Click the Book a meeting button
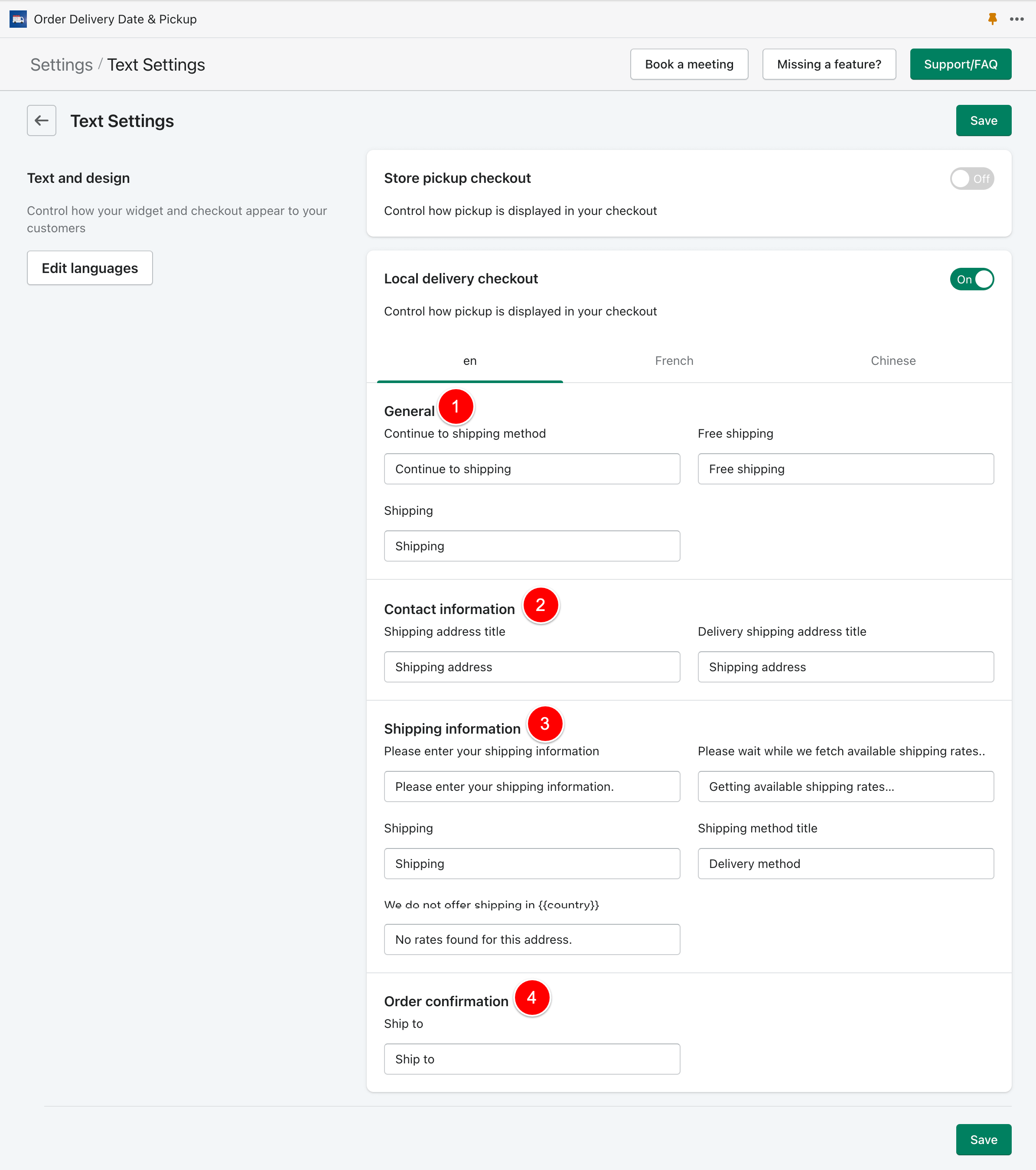 point(689,64)
